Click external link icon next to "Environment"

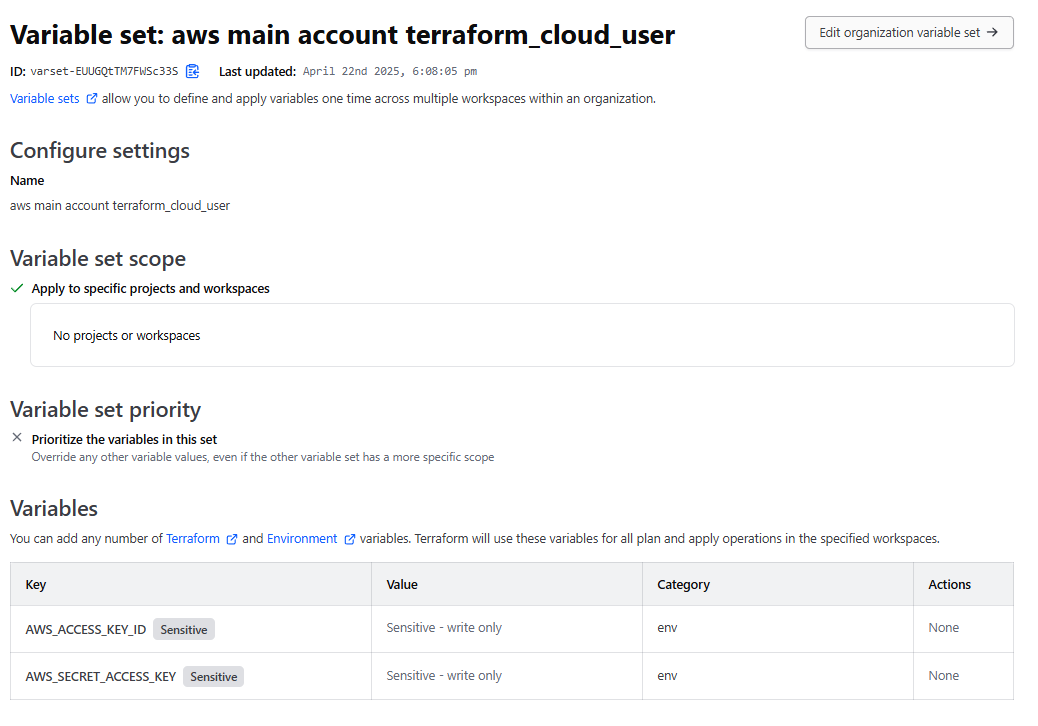[349, 538]
